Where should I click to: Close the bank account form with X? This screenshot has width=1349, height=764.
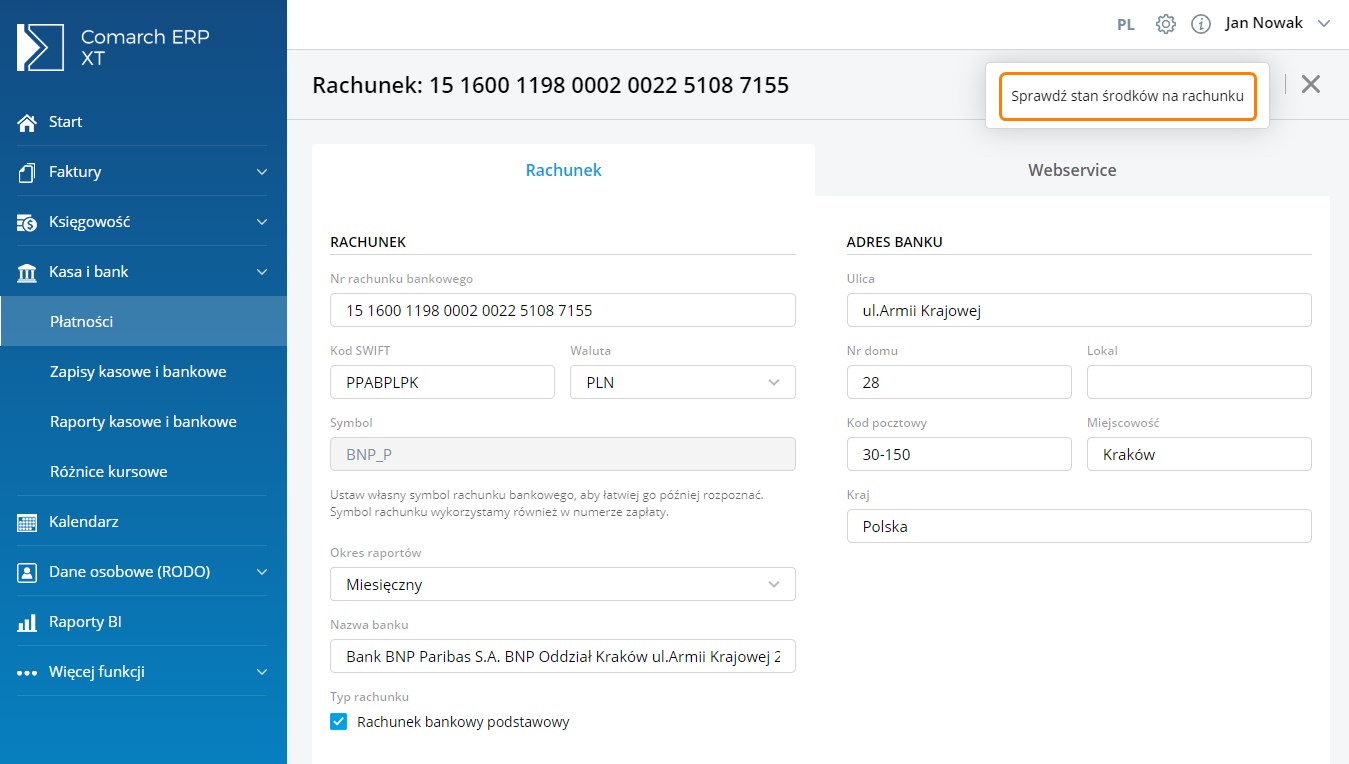coord(1310,84)
